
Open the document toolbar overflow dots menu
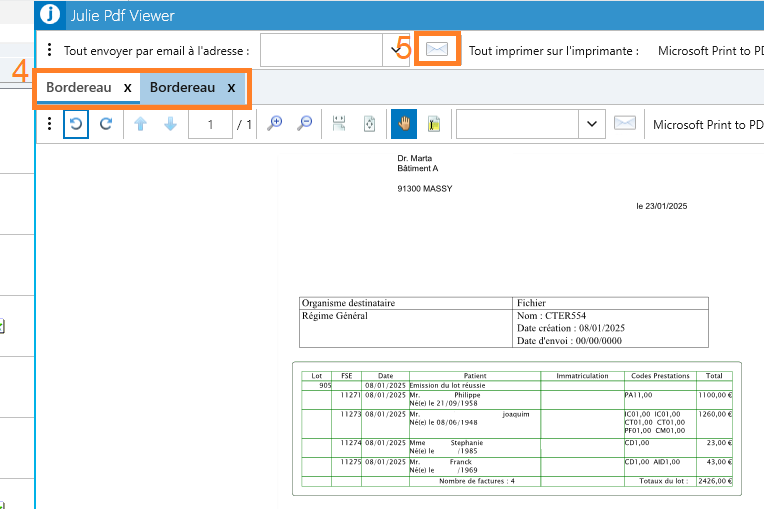[50, 124]
